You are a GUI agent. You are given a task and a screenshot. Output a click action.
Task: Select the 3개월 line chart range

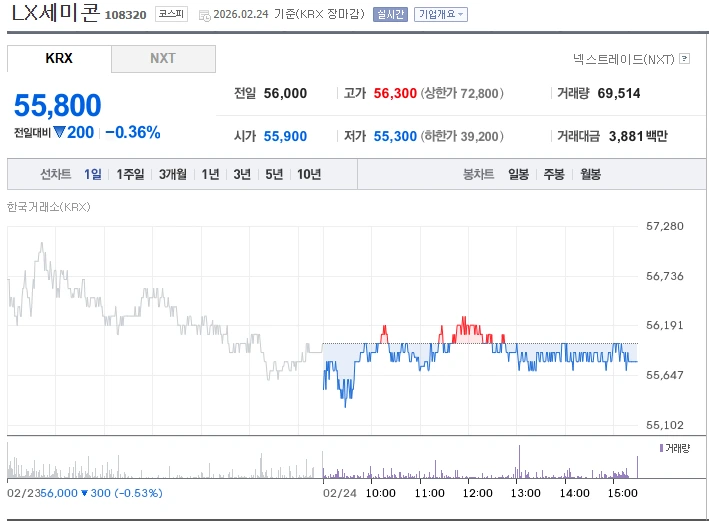coord(173,174)
